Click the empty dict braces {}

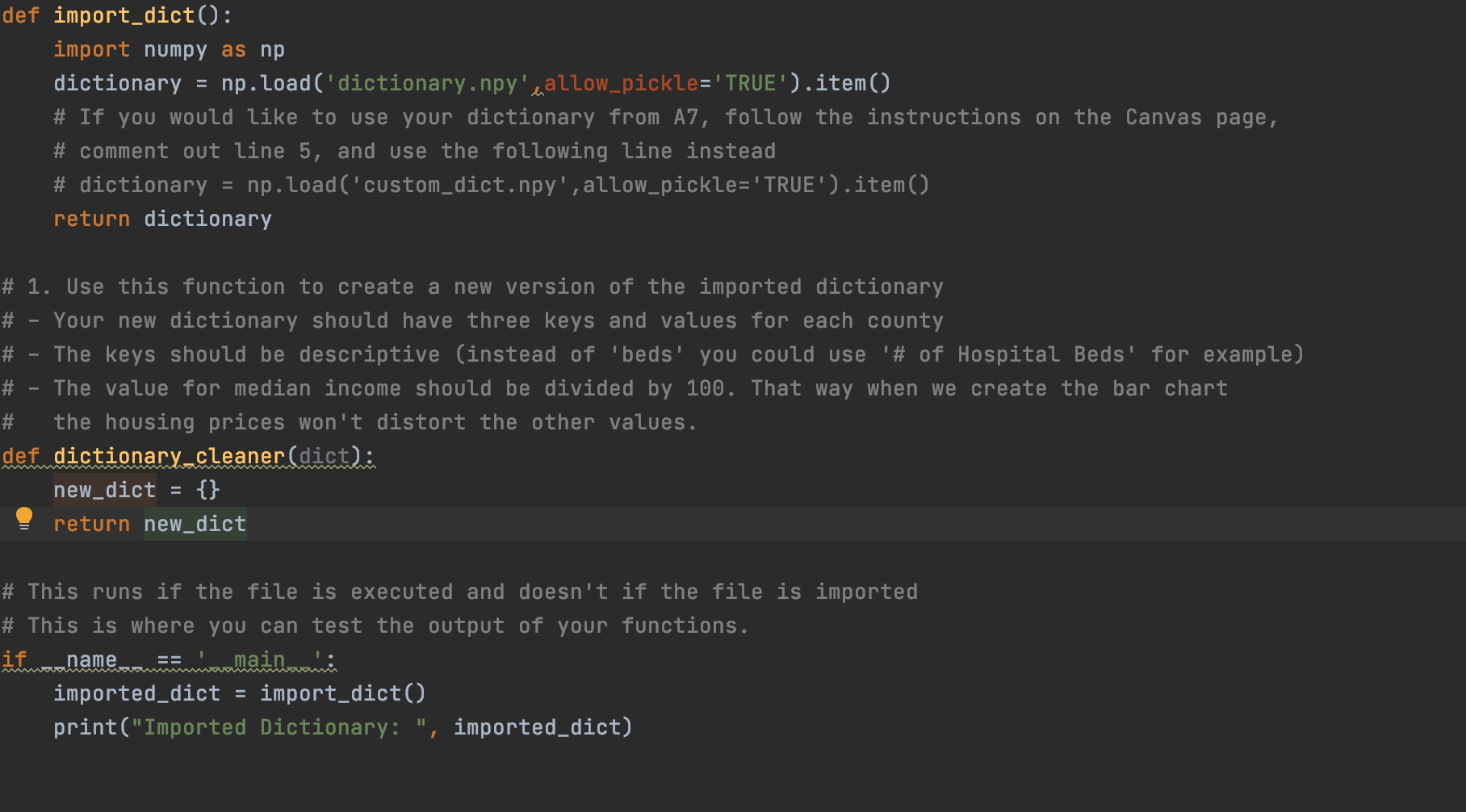(x=206, y=489)
